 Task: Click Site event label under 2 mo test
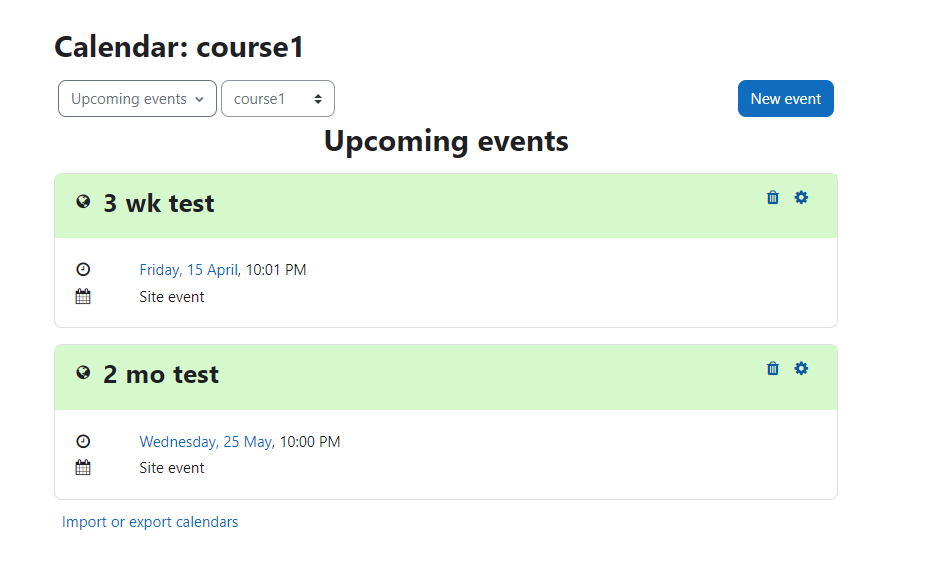171,468
